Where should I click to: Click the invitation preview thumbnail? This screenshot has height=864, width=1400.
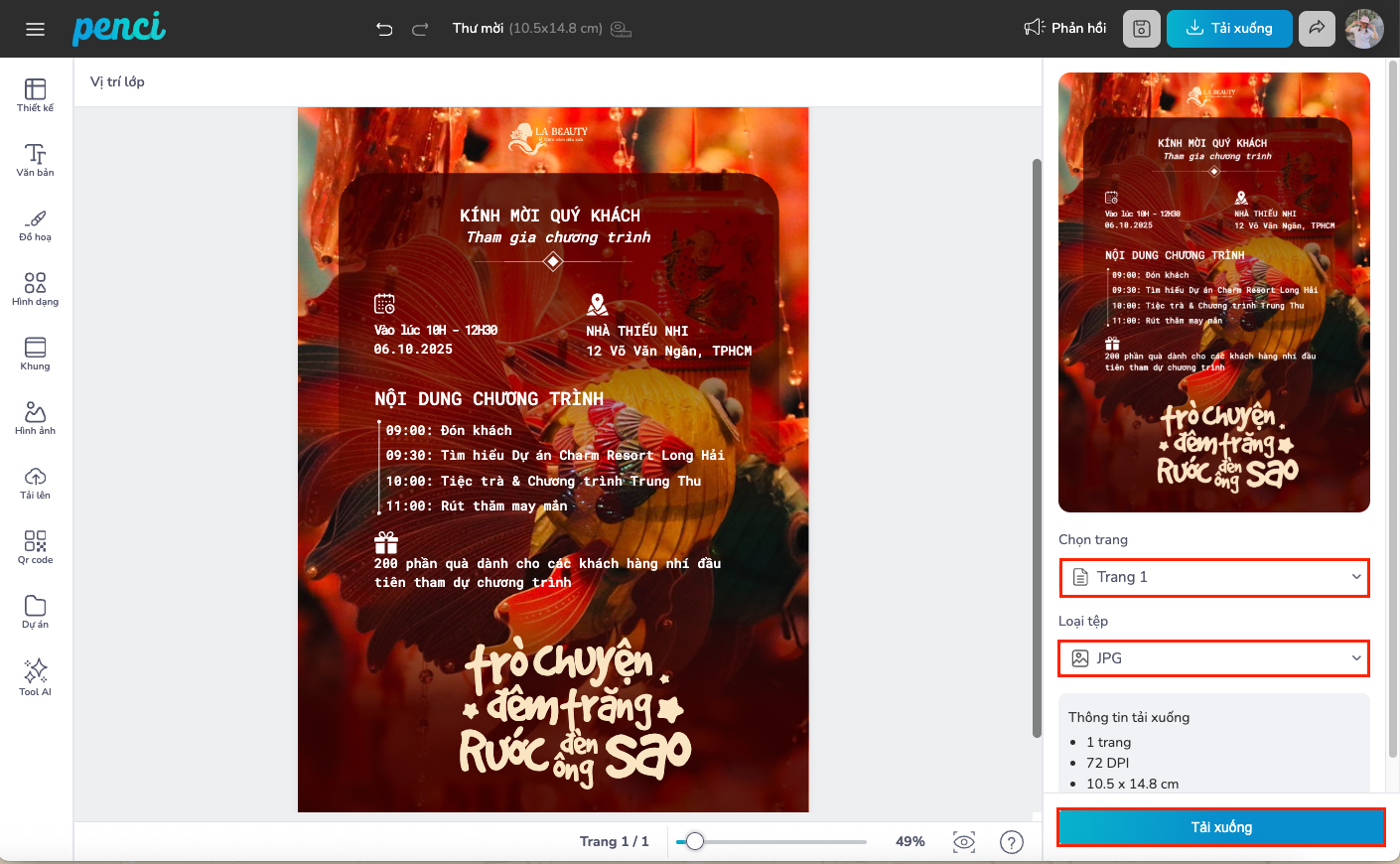pyautogui.click(x=1213, y=292)
